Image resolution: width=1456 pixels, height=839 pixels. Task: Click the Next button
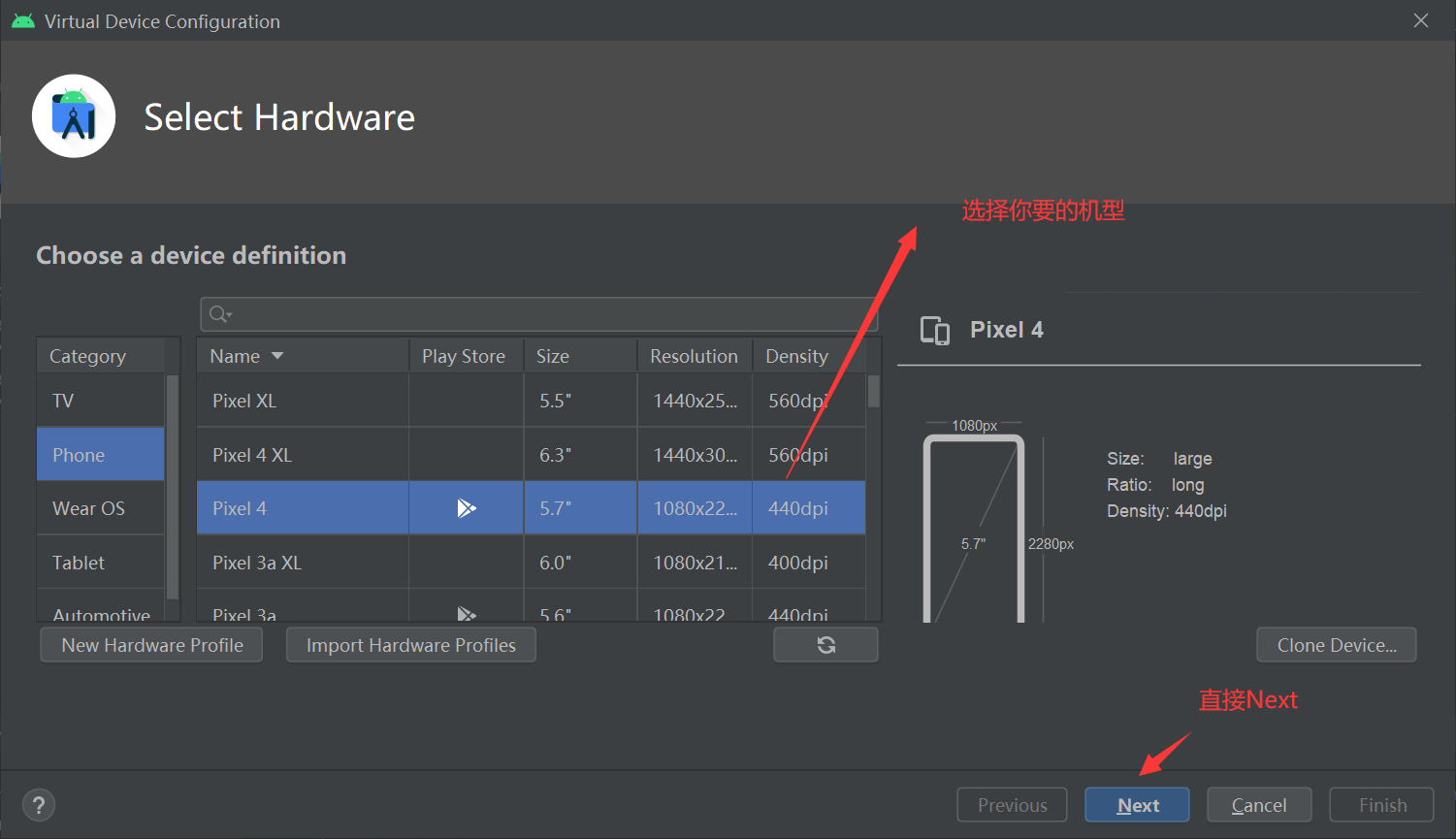coord(1137,805)
